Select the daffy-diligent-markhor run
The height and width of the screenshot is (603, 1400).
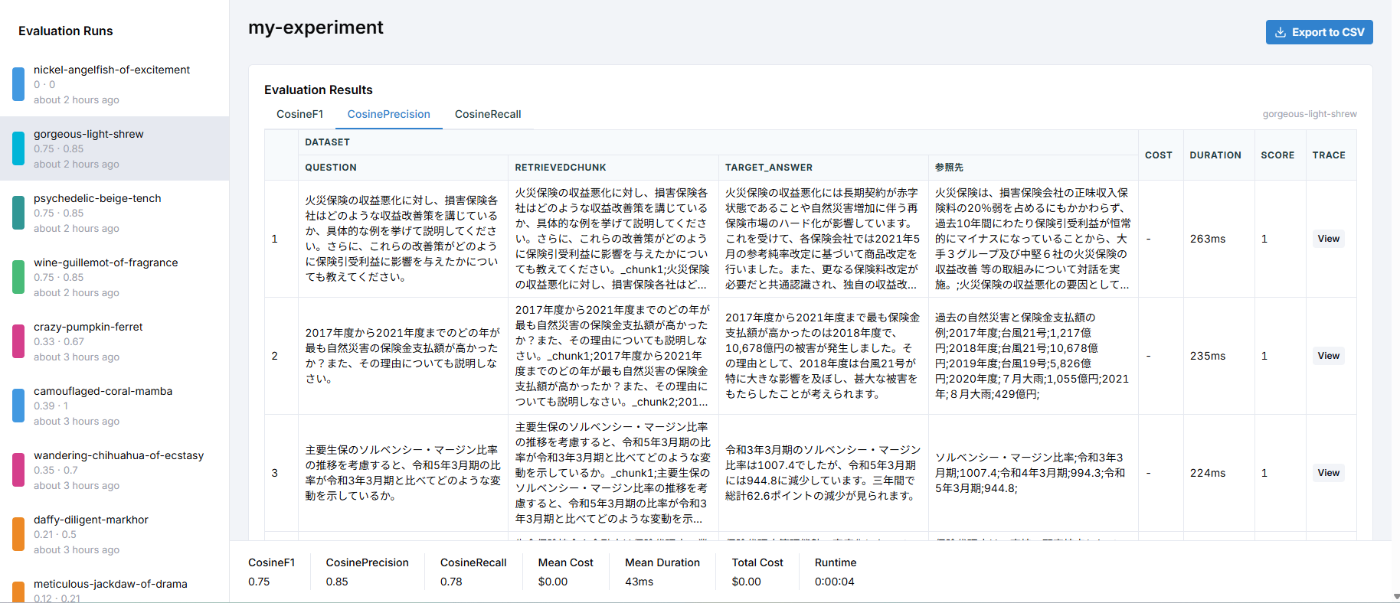pyautogui.click(x=114, y=534)
